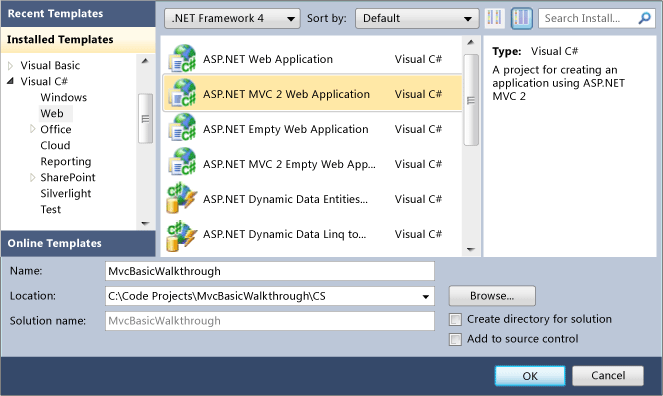Open the Installed Templates section
Viewport: 663px width, 396px height.
click(78, 40)
